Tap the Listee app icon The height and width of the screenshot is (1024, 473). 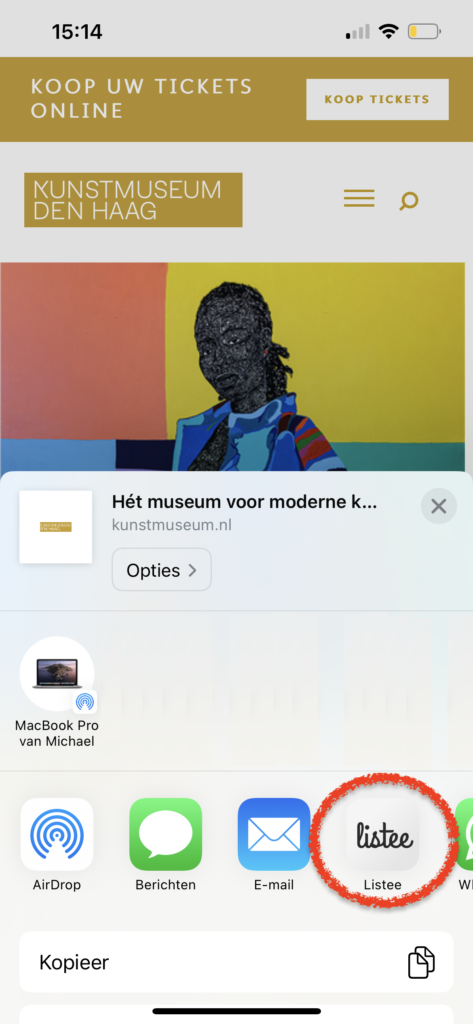coord(382,834)
